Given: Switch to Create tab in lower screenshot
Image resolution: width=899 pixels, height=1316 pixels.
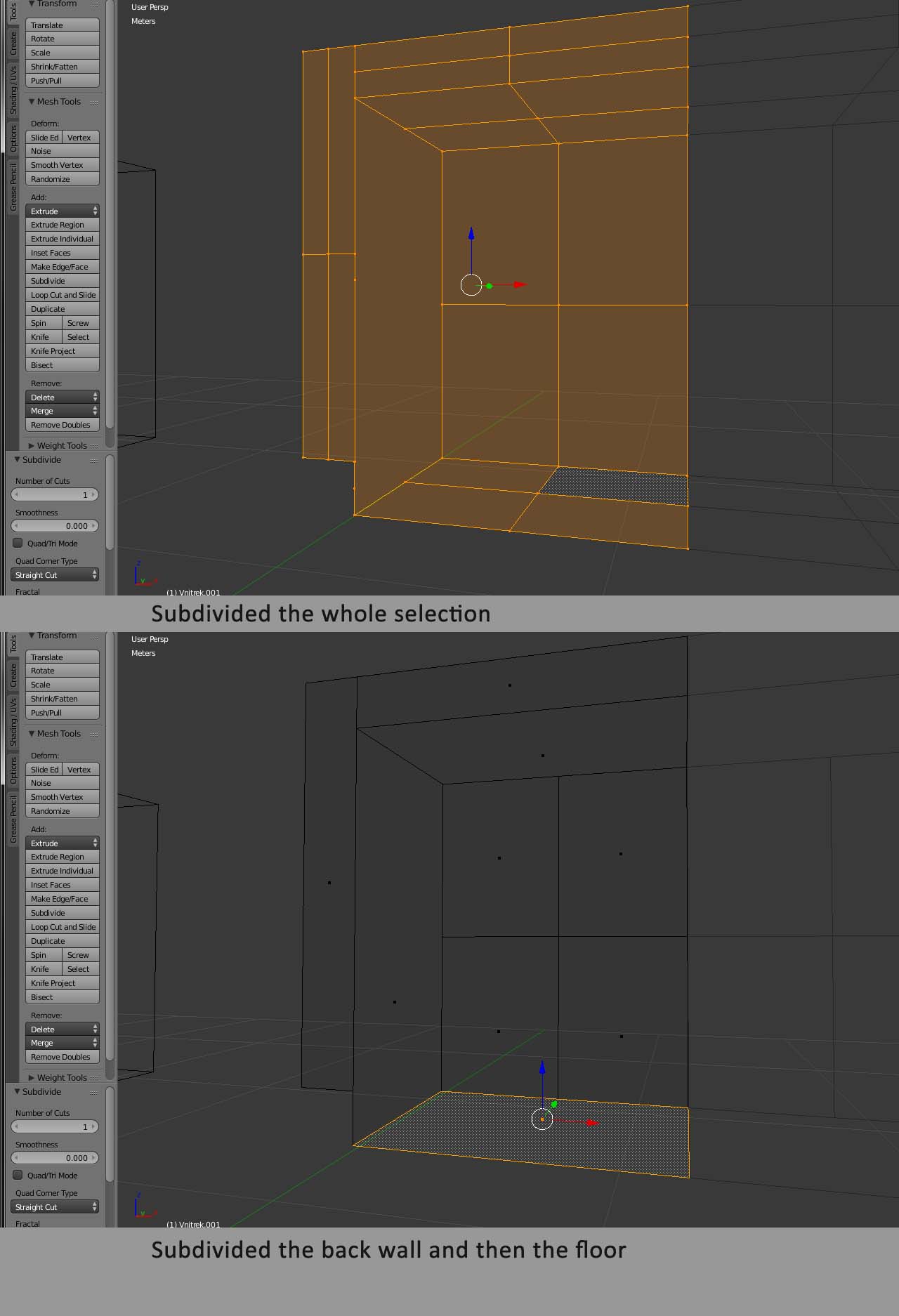Looking at the screenshot, I should click(13, 676).
